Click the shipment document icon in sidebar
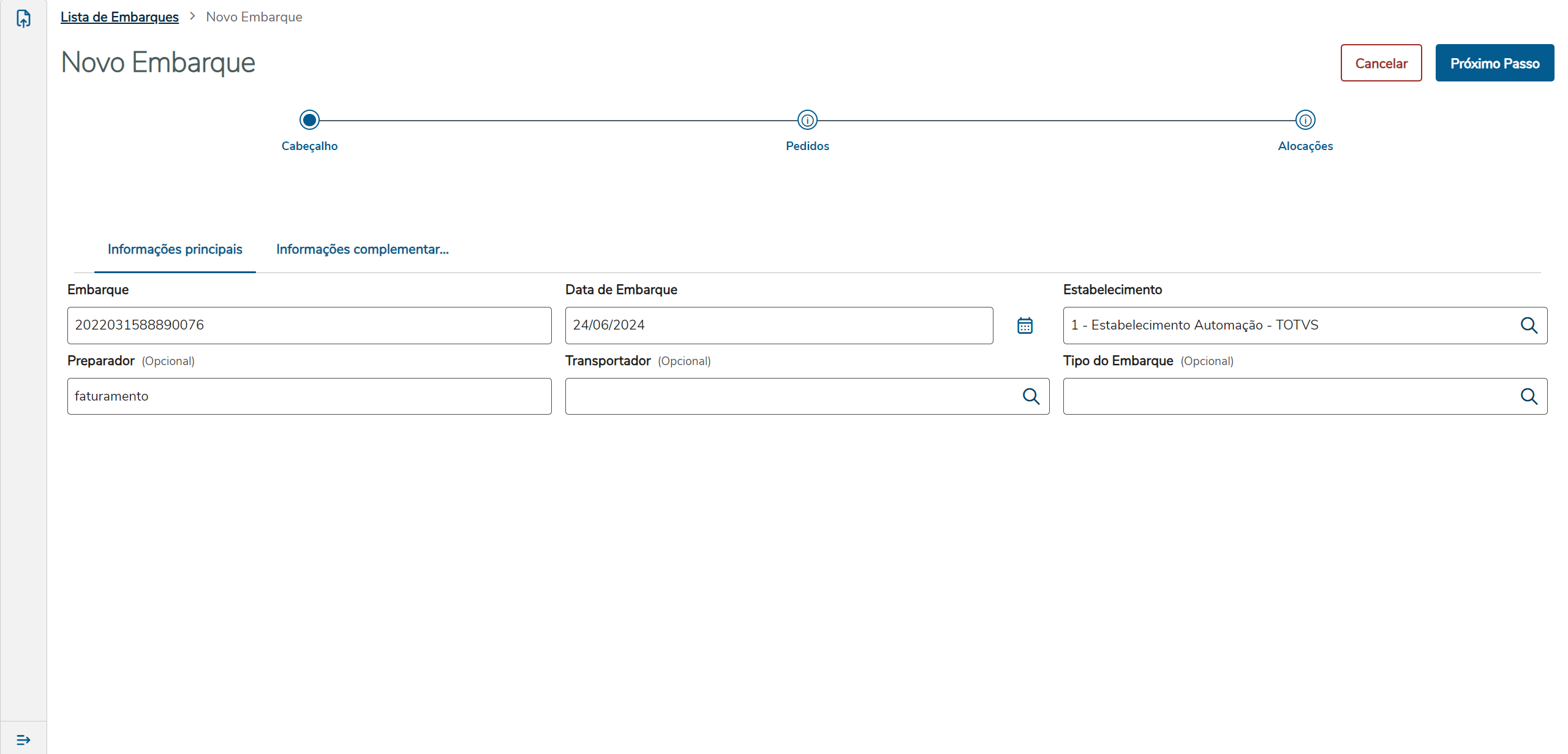Viewport: 1568px width, 754px height. (x=23, y=18)
